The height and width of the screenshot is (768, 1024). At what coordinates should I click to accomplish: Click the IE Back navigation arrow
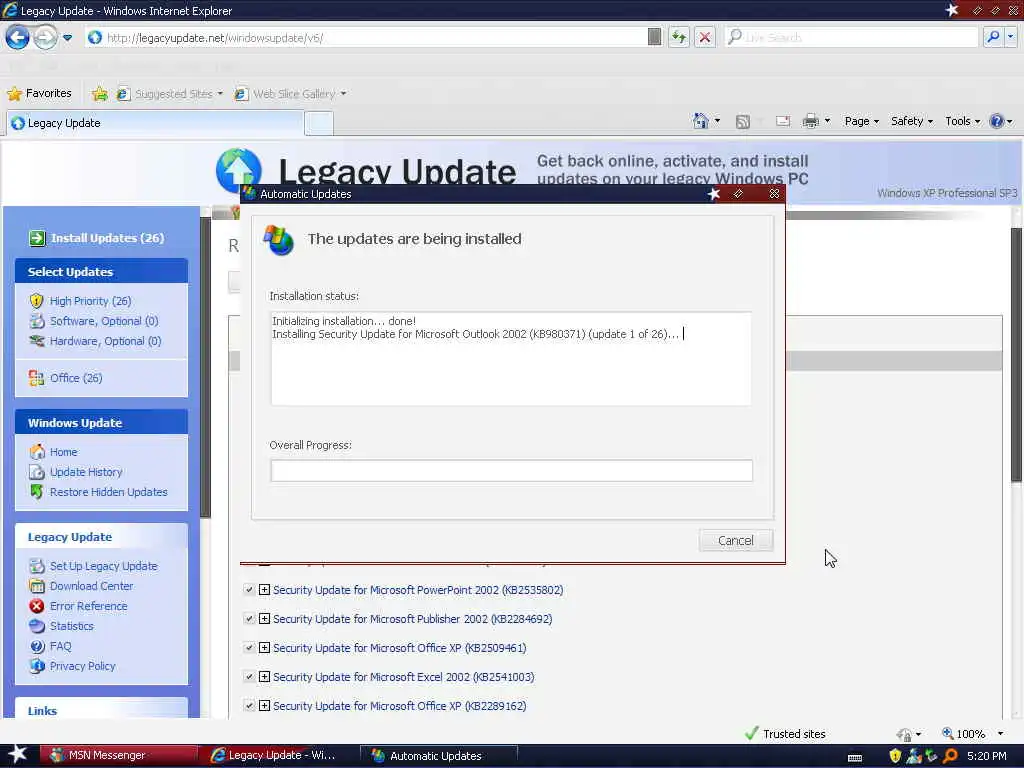click(x=18, y=37)
